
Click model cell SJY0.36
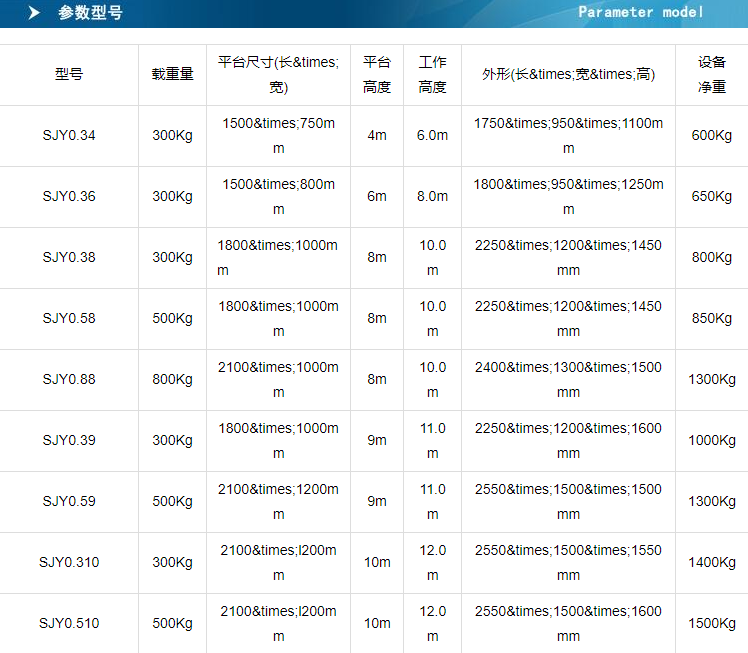(x=69, y=197)
